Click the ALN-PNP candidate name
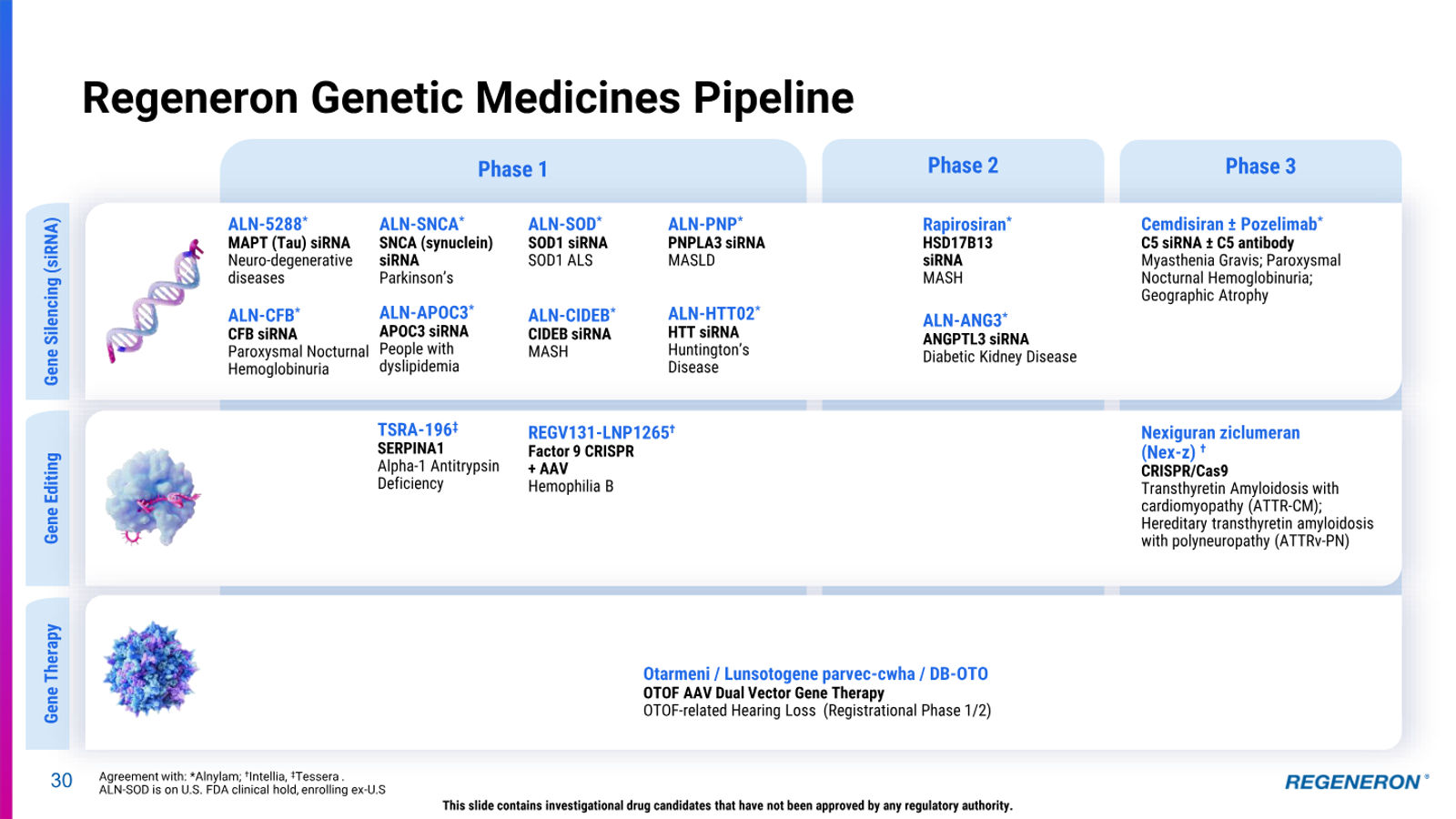 click(705, 224)
